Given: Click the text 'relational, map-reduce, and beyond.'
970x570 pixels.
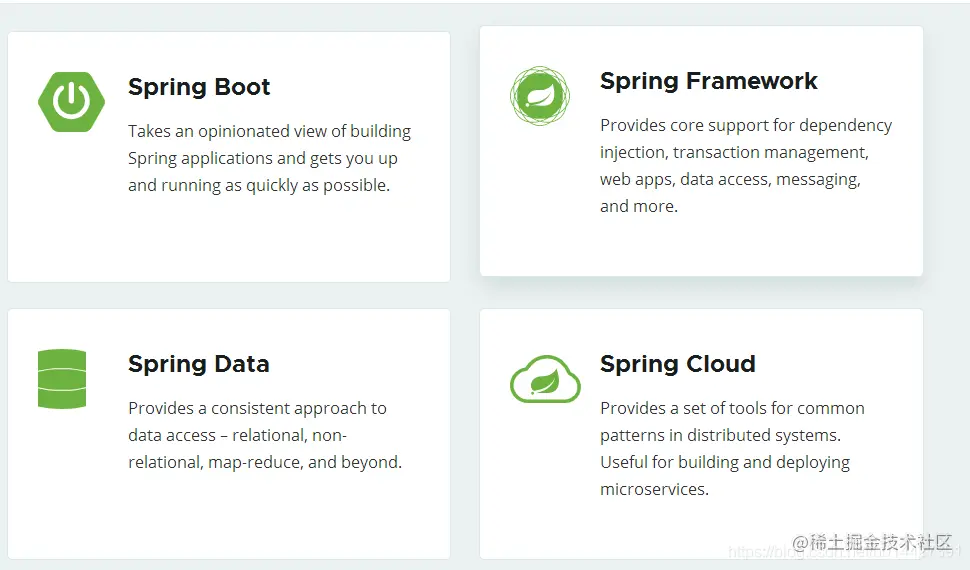Looking at the screenshot, I should tap(265, 462).
